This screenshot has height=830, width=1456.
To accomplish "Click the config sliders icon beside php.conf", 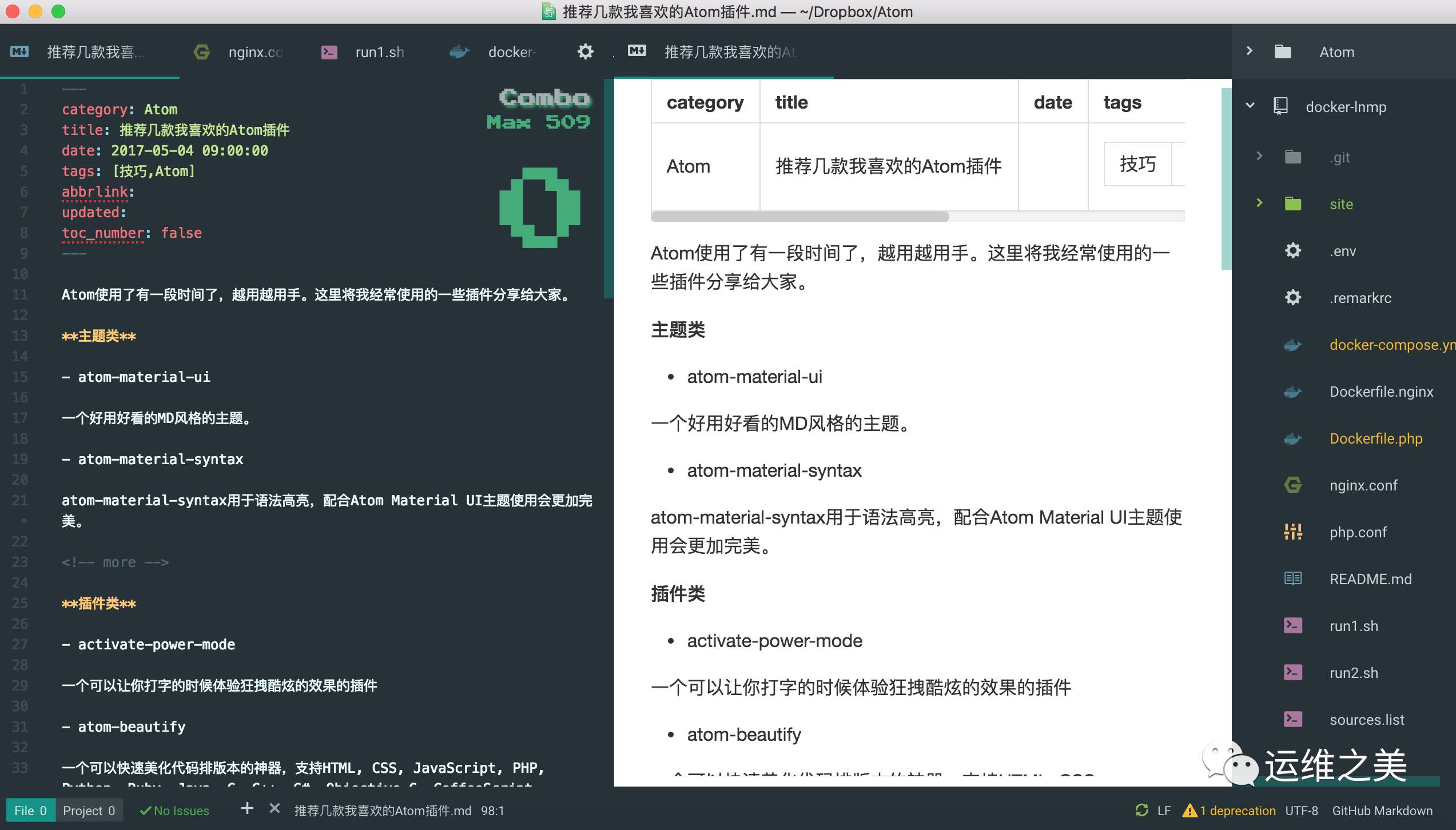I will [x=1293, y=532].
